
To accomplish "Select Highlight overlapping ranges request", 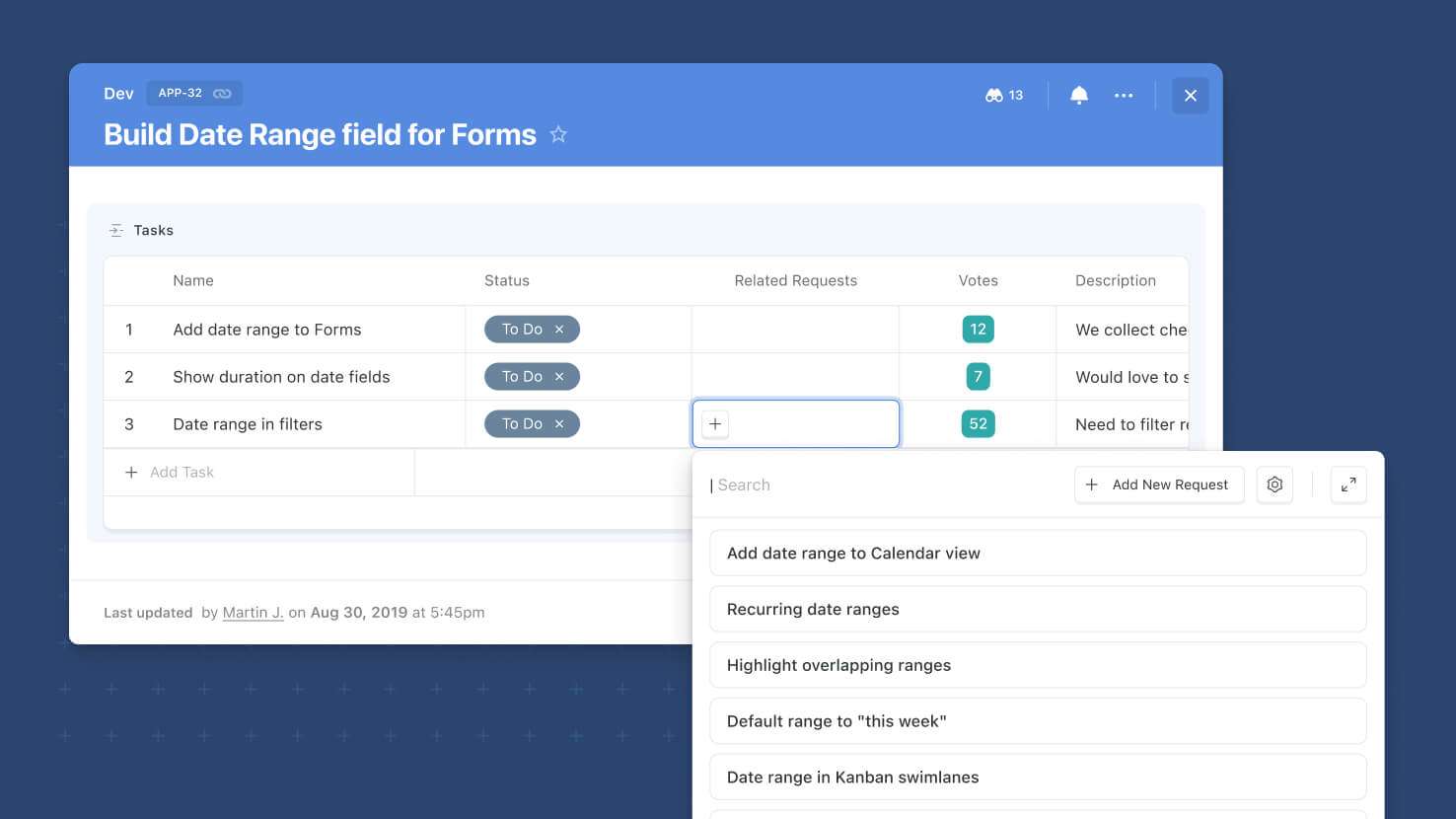I will 1038,665.
